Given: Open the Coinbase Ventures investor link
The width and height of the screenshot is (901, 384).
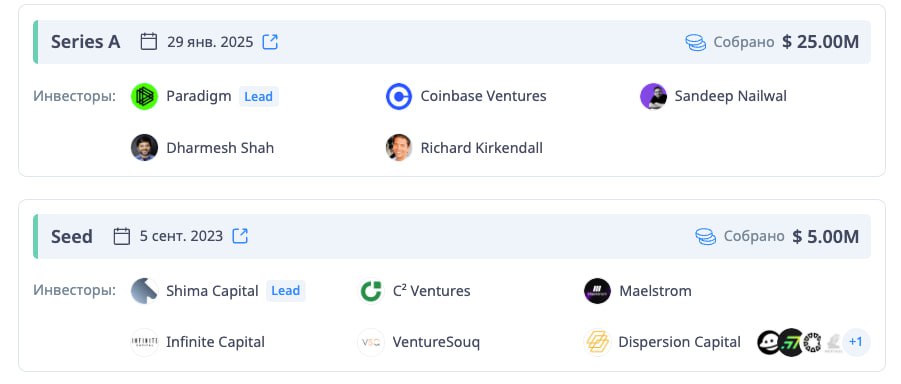Looking at the screenshot, I should tap(483, 96).
